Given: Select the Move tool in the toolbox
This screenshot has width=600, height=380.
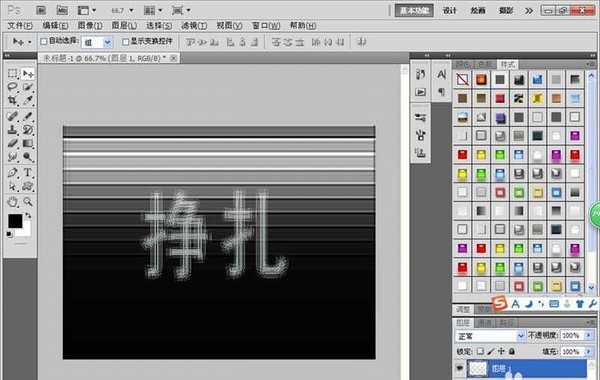Looking at the screenshot, I should click(x=27, y=73).
